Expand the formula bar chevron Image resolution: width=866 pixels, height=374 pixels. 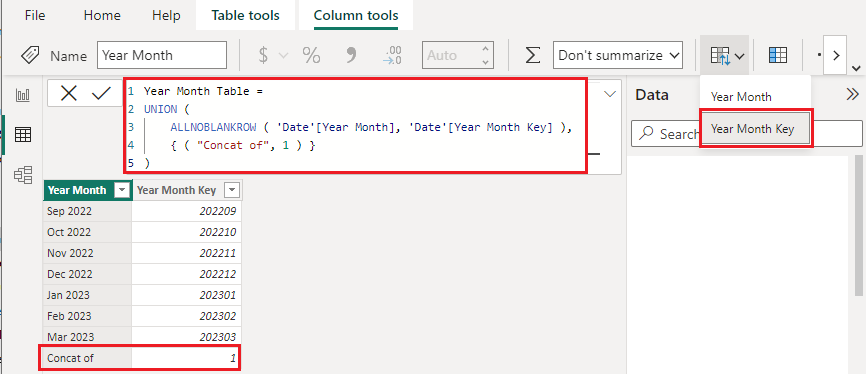click(x=610, y=94)
